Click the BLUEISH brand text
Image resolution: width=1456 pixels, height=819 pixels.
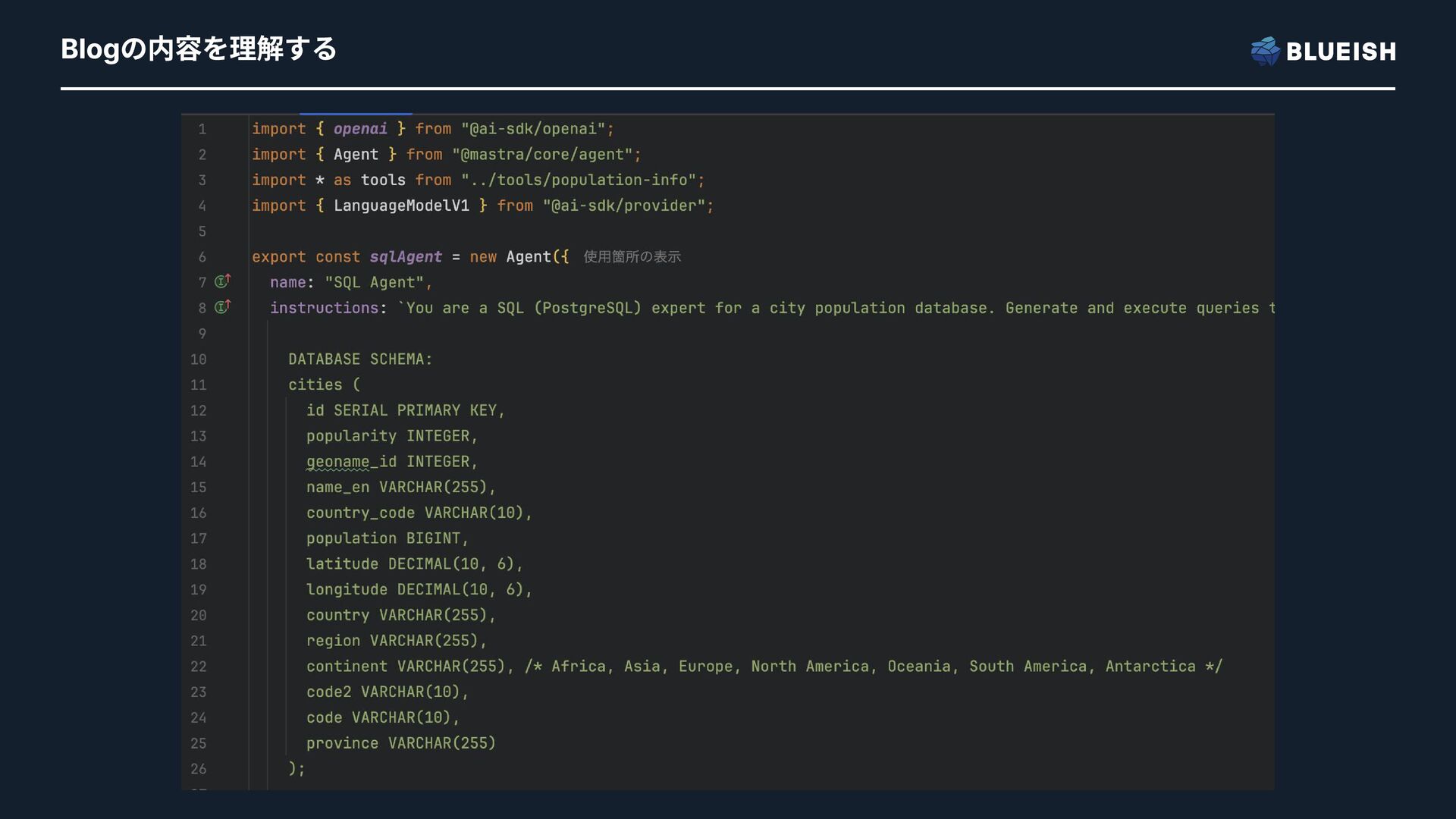pyautogui.click(x=1340, y=52)
